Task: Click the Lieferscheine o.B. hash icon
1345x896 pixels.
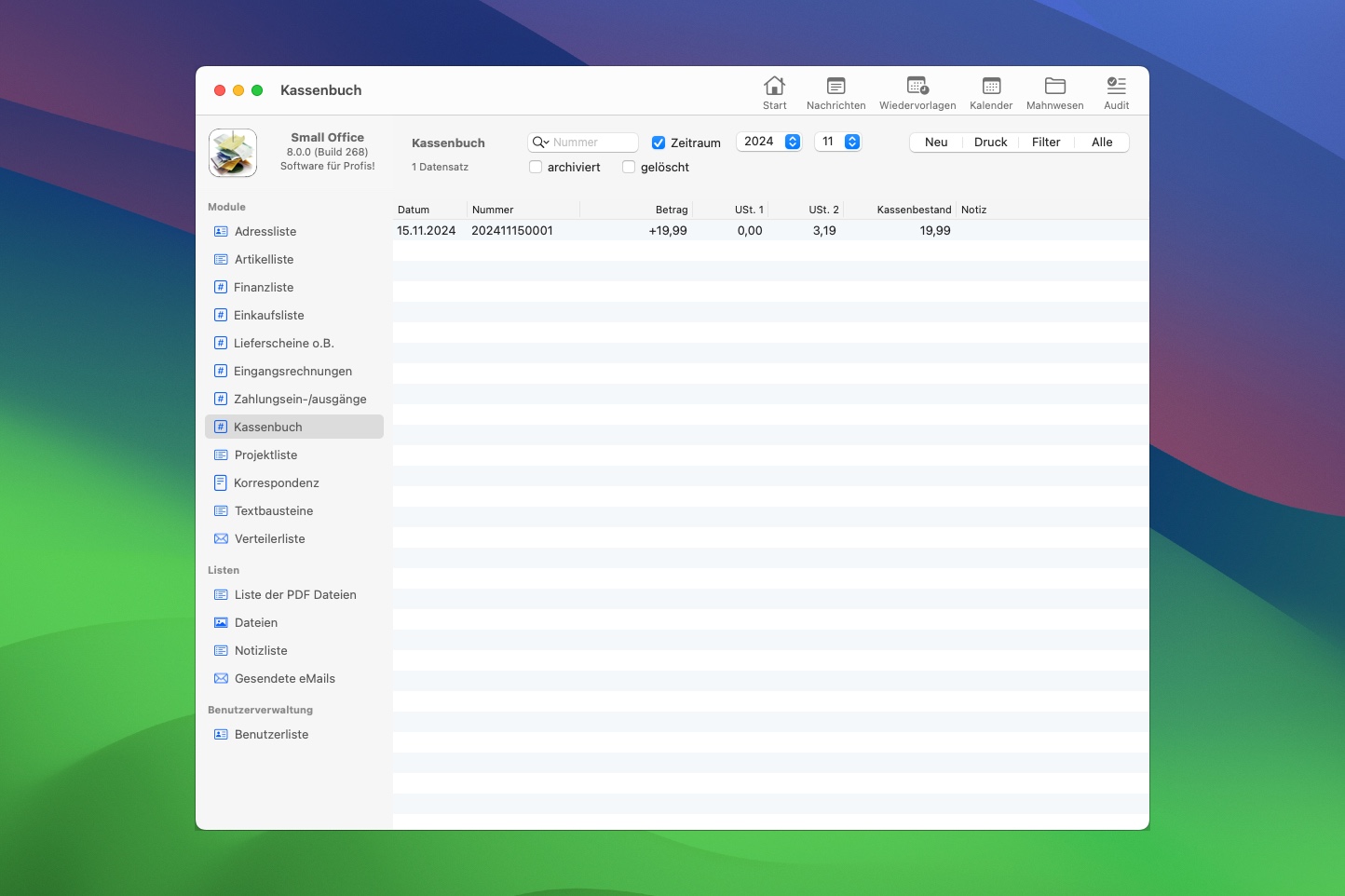Action: pos(221,343)
